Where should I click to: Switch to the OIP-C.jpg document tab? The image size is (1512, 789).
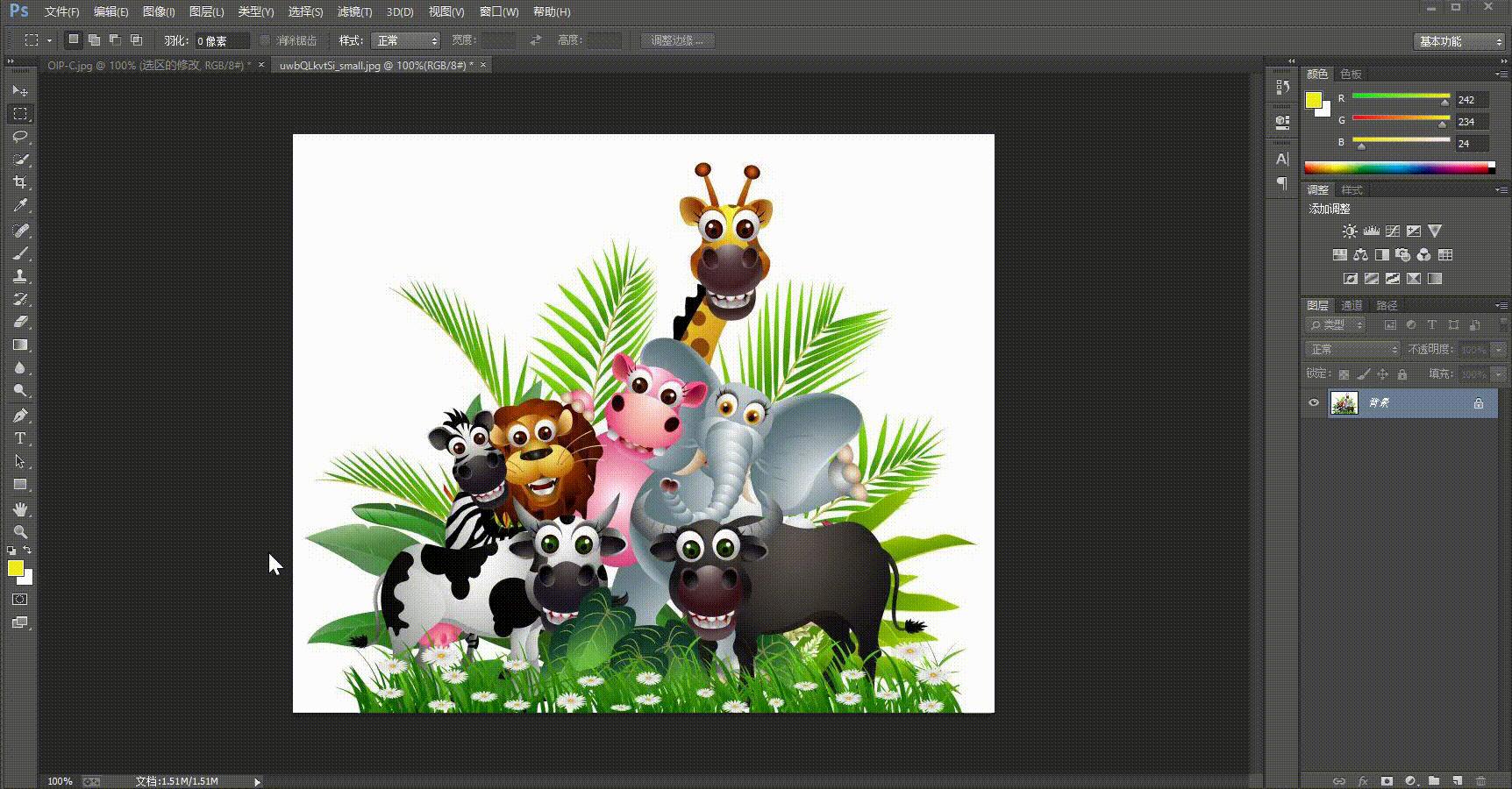pos(148,65)
